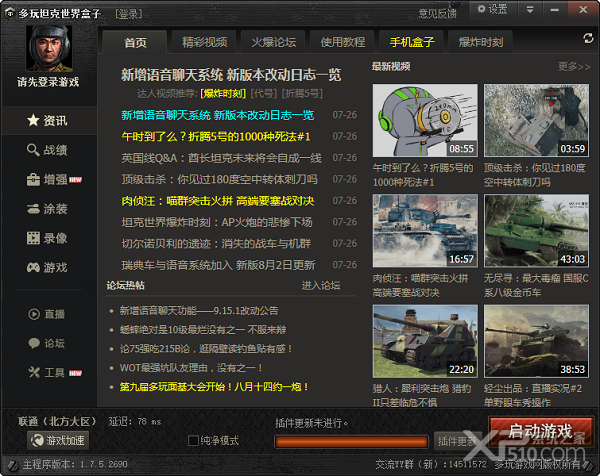This screenshot has height=476, width=600.
Task: Open the 战绩 battle record search
Action: click(48, 150)
